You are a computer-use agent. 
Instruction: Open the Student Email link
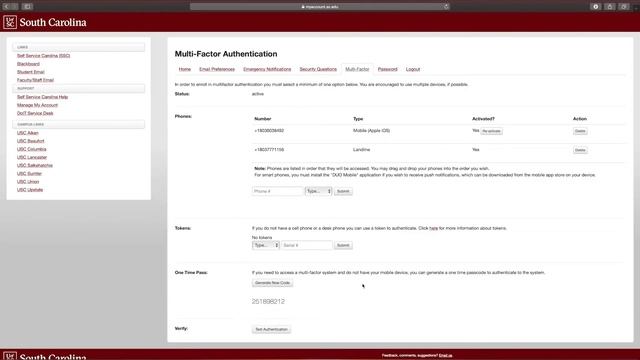31,72
